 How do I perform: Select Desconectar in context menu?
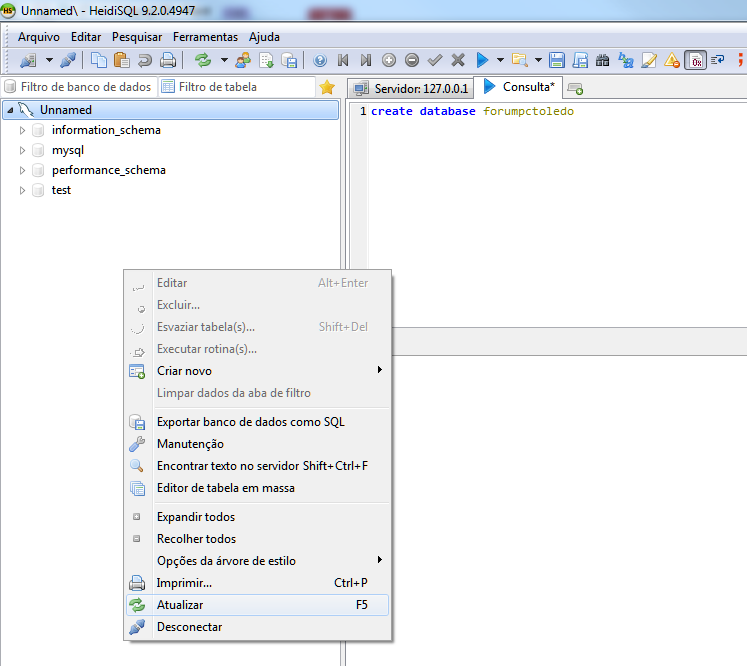[189, 627]
